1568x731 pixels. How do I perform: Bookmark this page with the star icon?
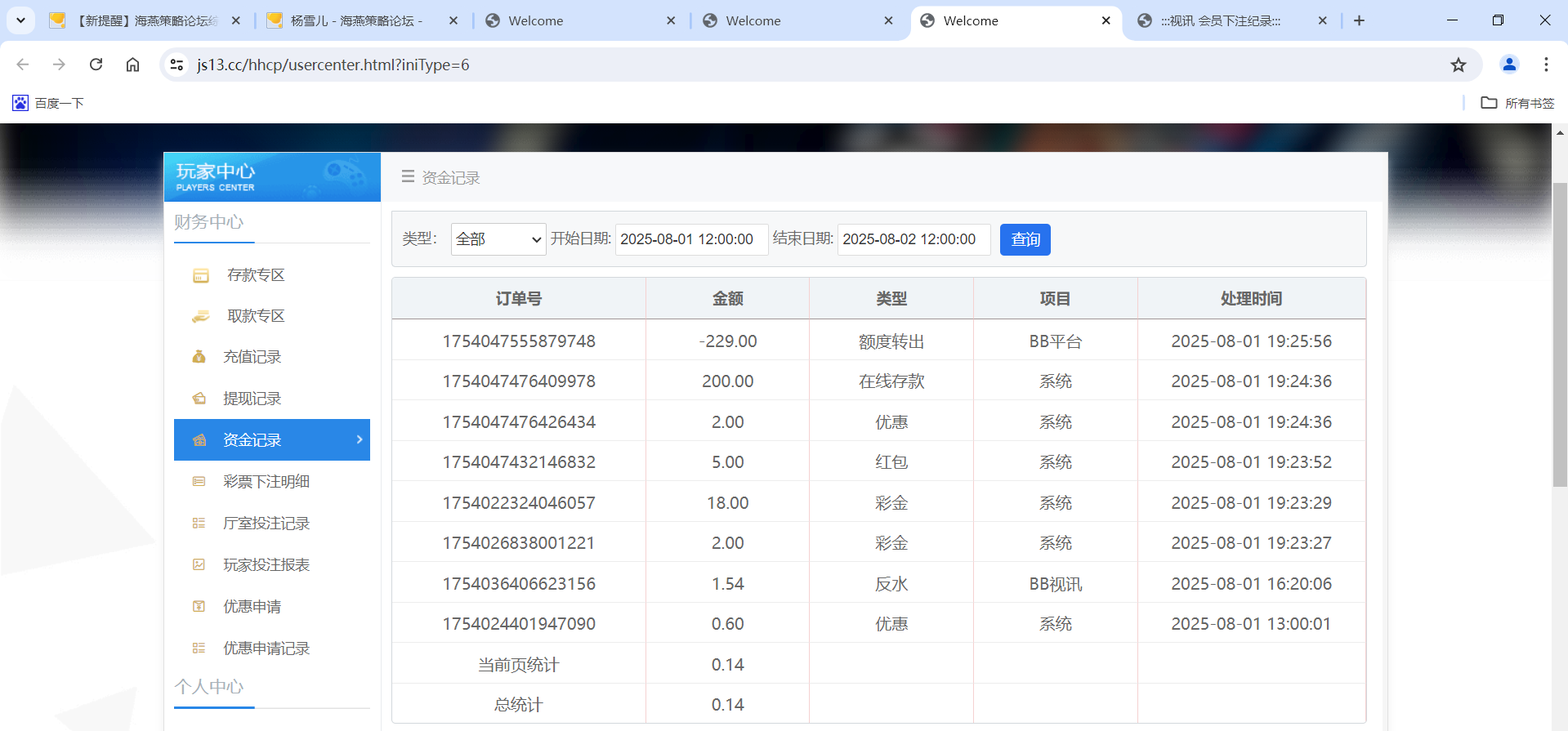(1459, 65)
